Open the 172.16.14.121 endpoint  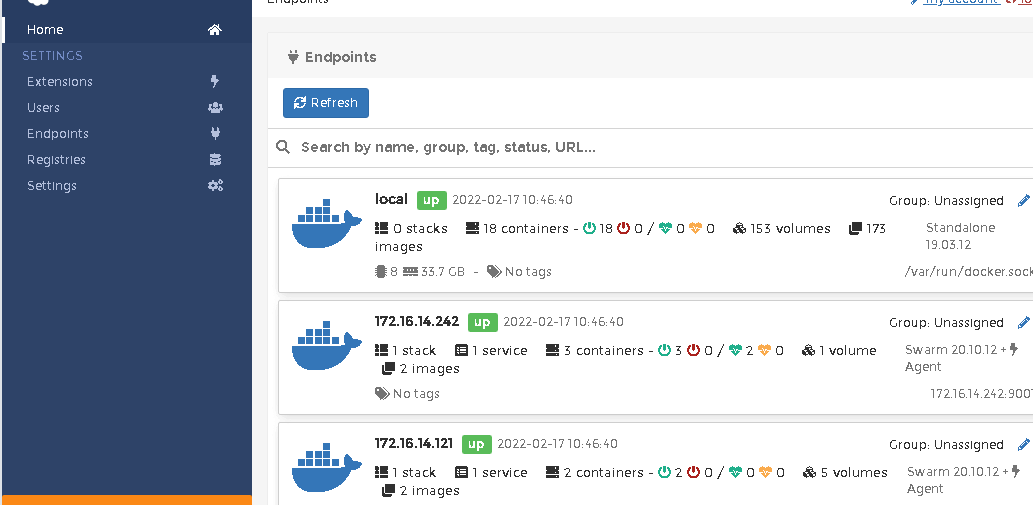(x=414, y=443)
